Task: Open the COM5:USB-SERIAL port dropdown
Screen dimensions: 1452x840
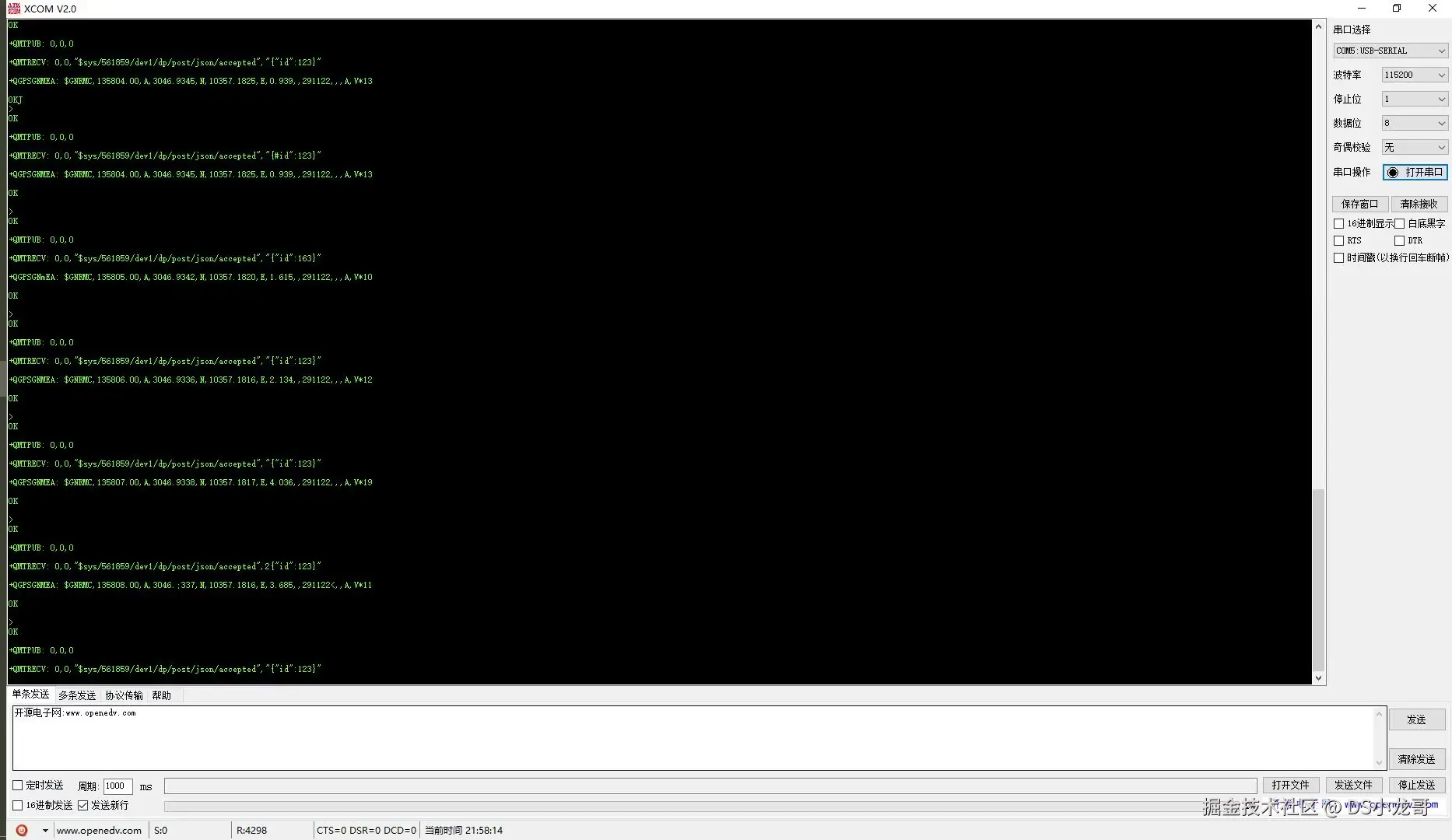Action: click(1391, 51)
